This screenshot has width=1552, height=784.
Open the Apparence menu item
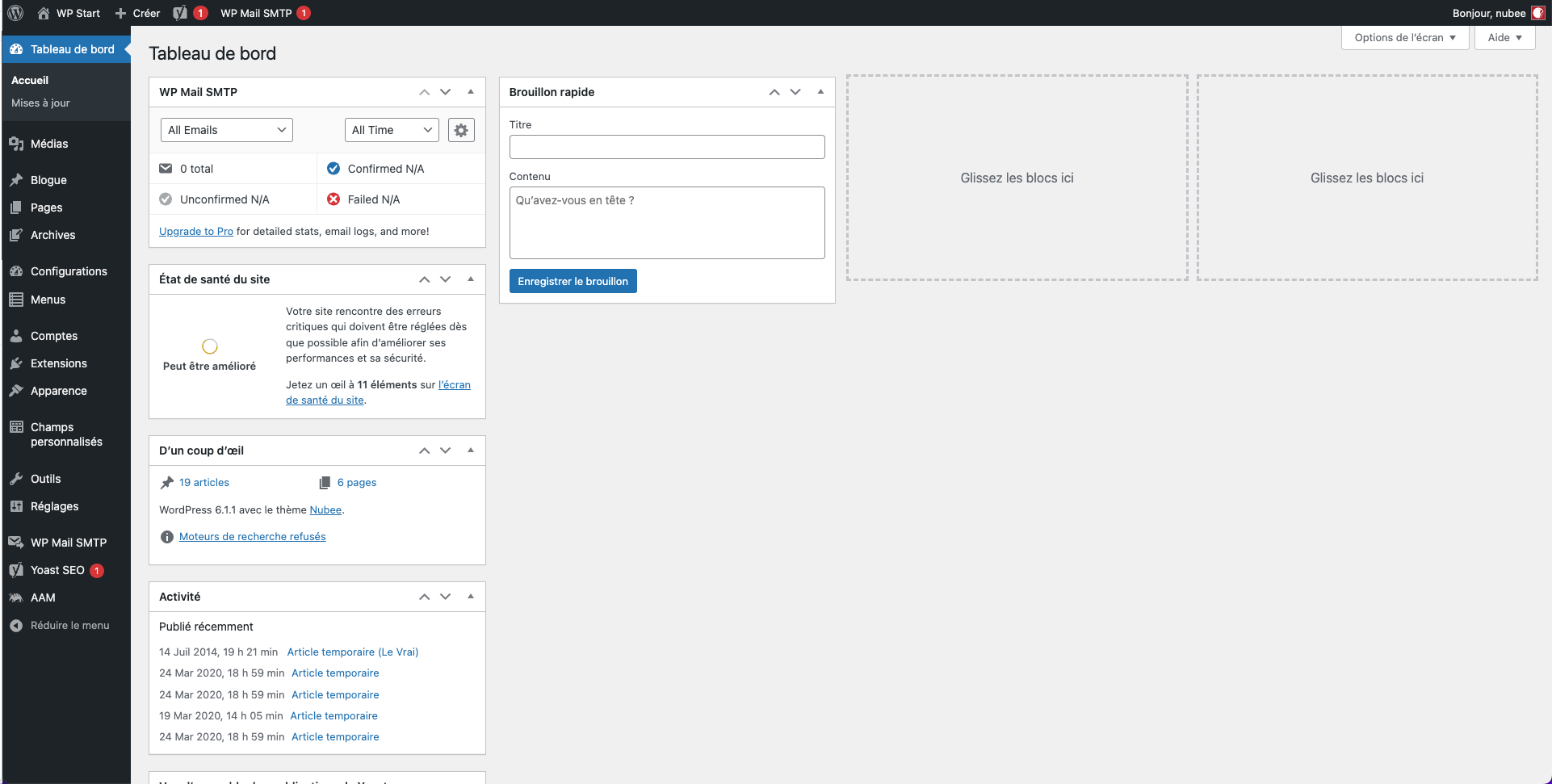click(58, 391)
